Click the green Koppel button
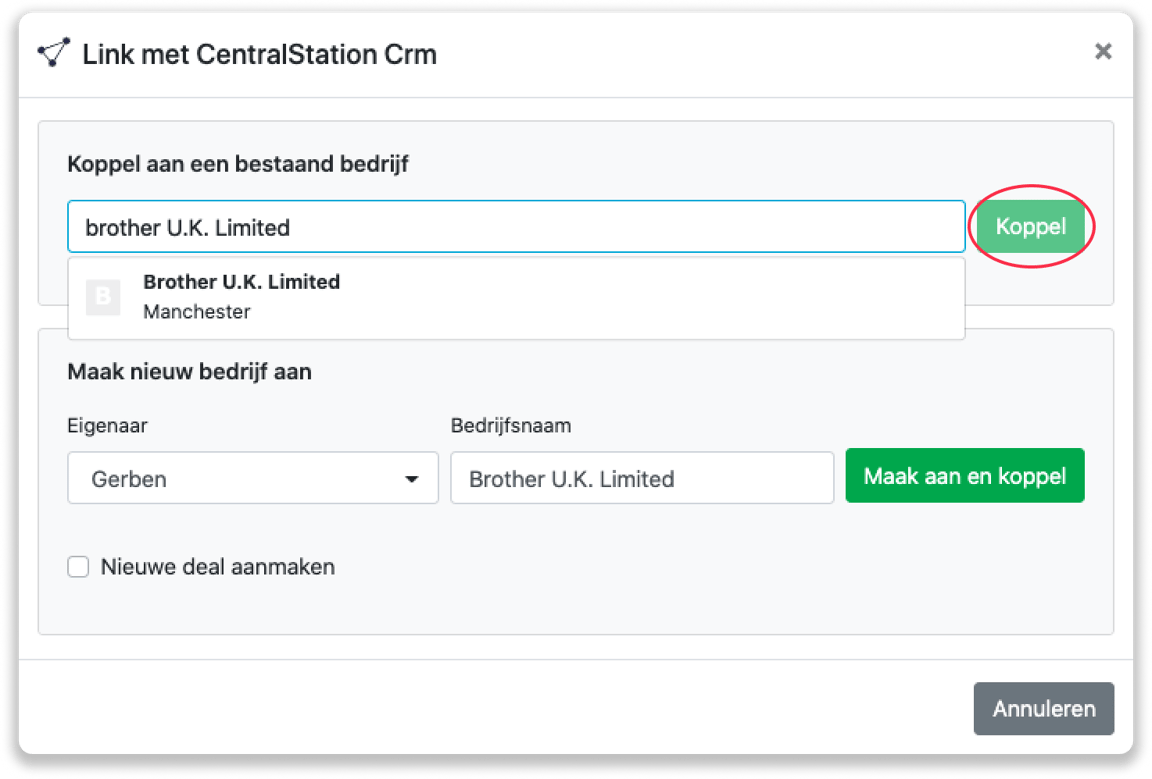 (1031, 226)
